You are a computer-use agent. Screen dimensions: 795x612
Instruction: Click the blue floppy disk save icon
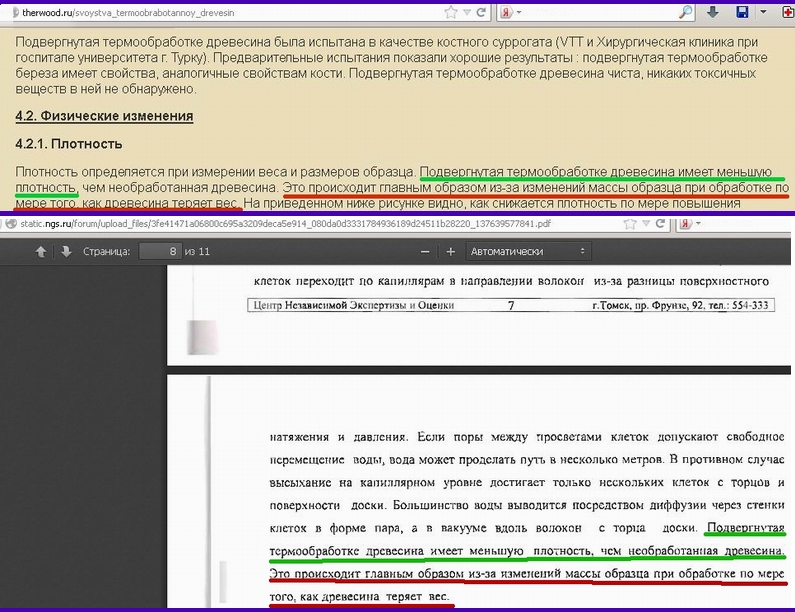click(742, 13)
